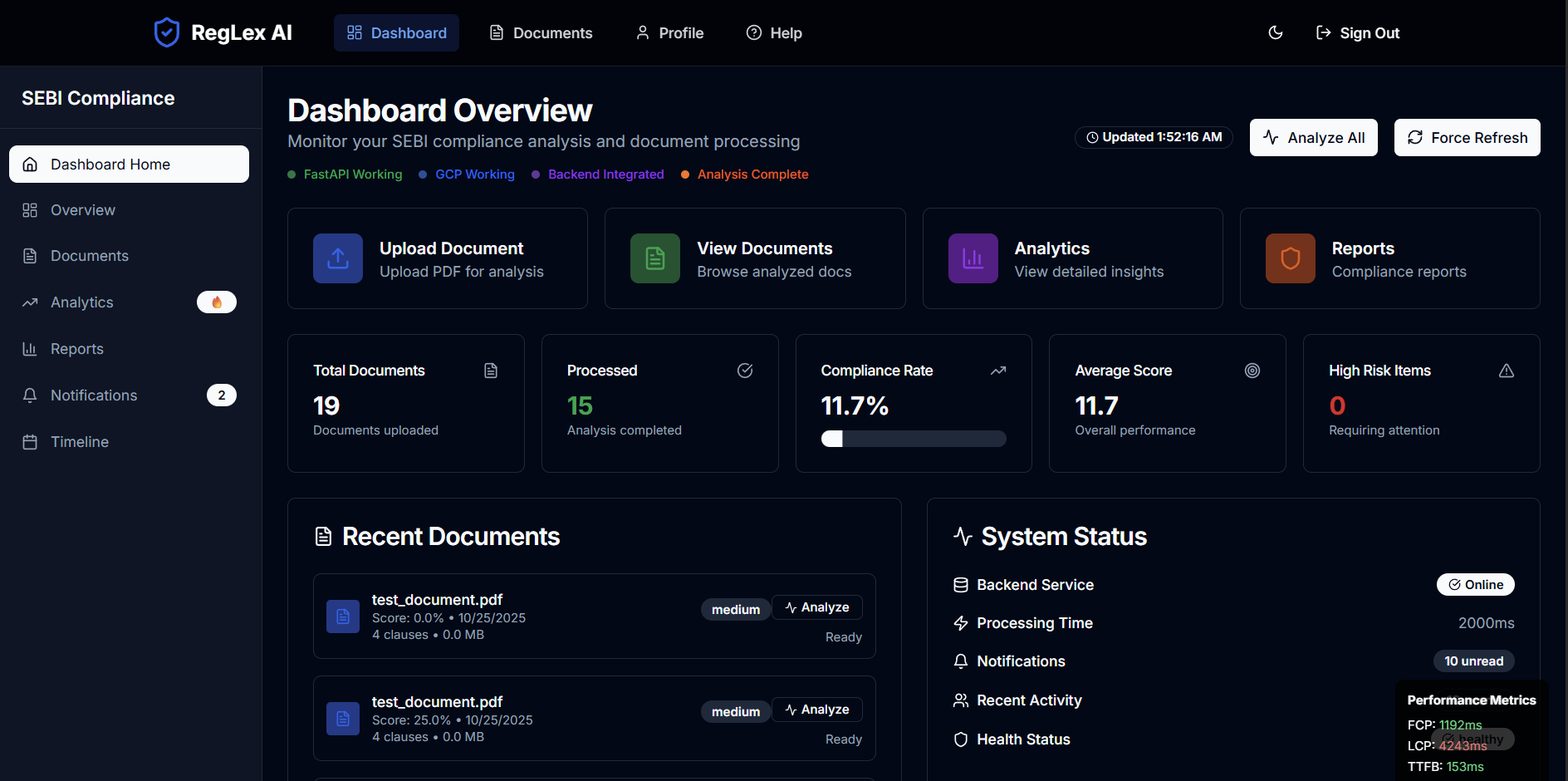This screenshot has width=1568, height=781.
Task: Click the orange Reports shield icon
Action: 1290,258
